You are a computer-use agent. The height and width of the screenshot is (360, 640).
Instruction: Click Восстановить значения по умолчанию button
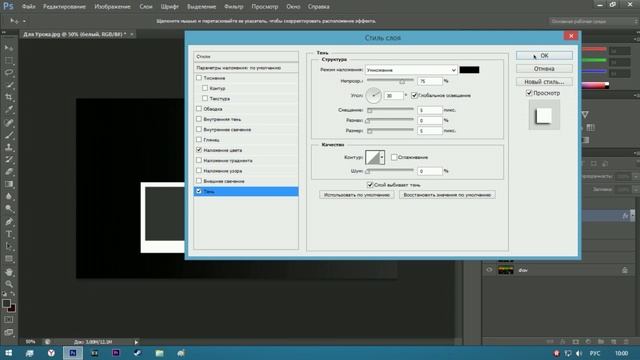tap(447, 195)
